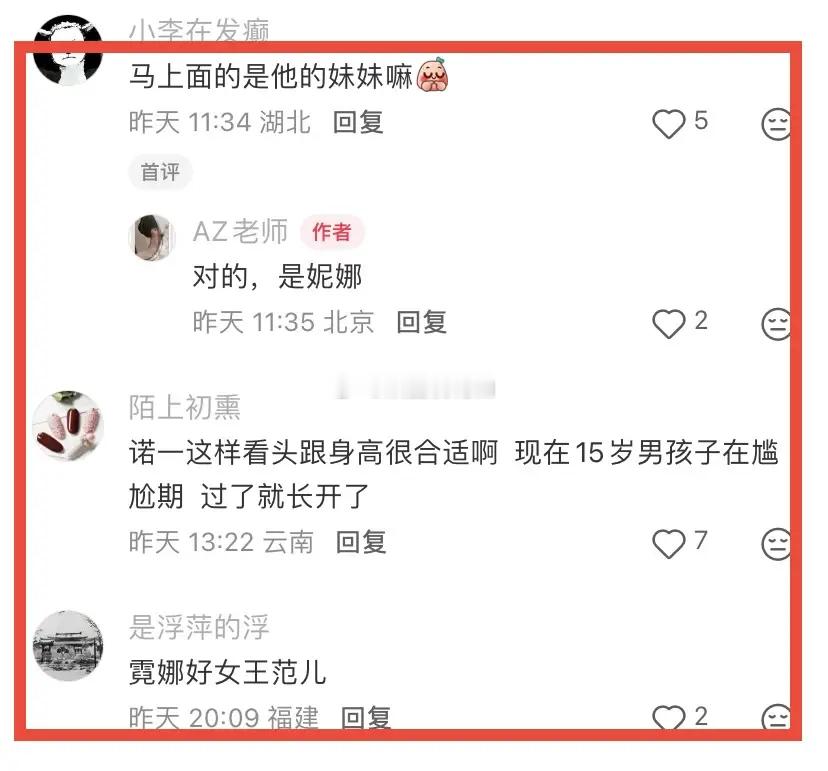Viewport: 828px width, 771px height.
Task: Reply to AZ老师's comment from 北京
Action: (421, 322)
